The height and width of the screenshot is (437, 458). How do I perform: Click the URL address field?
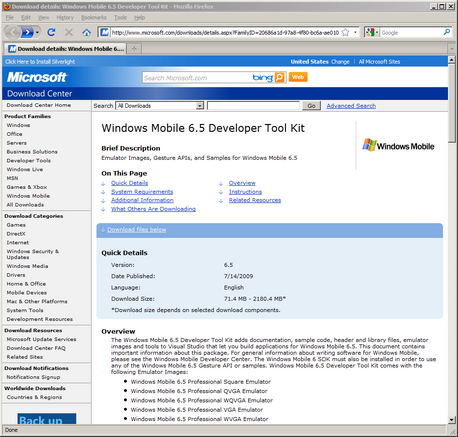[225, 33]
